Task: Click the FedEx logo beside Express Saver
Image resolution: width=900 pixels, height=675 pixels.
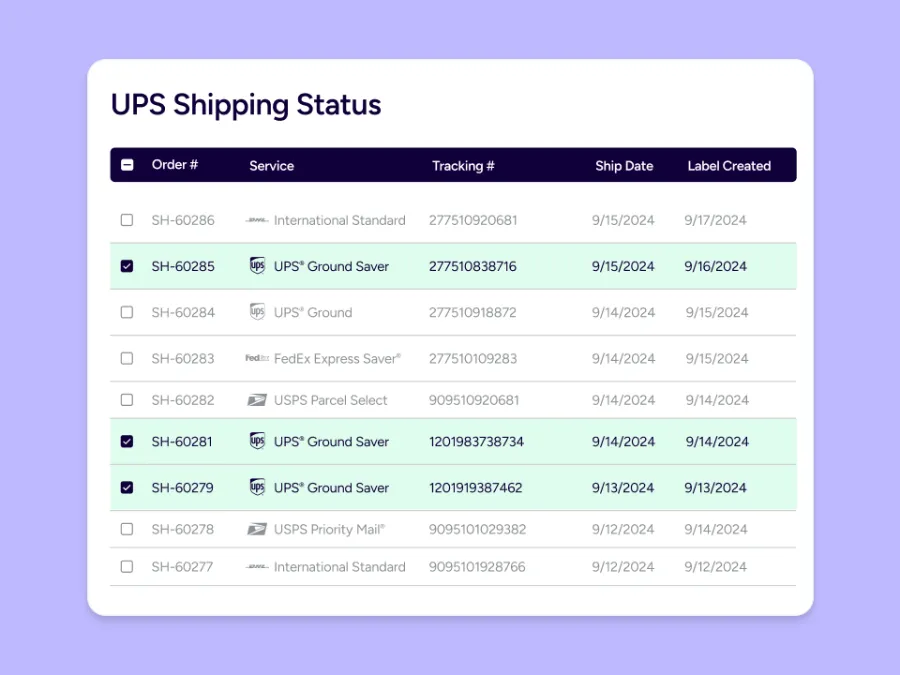Action: pos(257,358)
